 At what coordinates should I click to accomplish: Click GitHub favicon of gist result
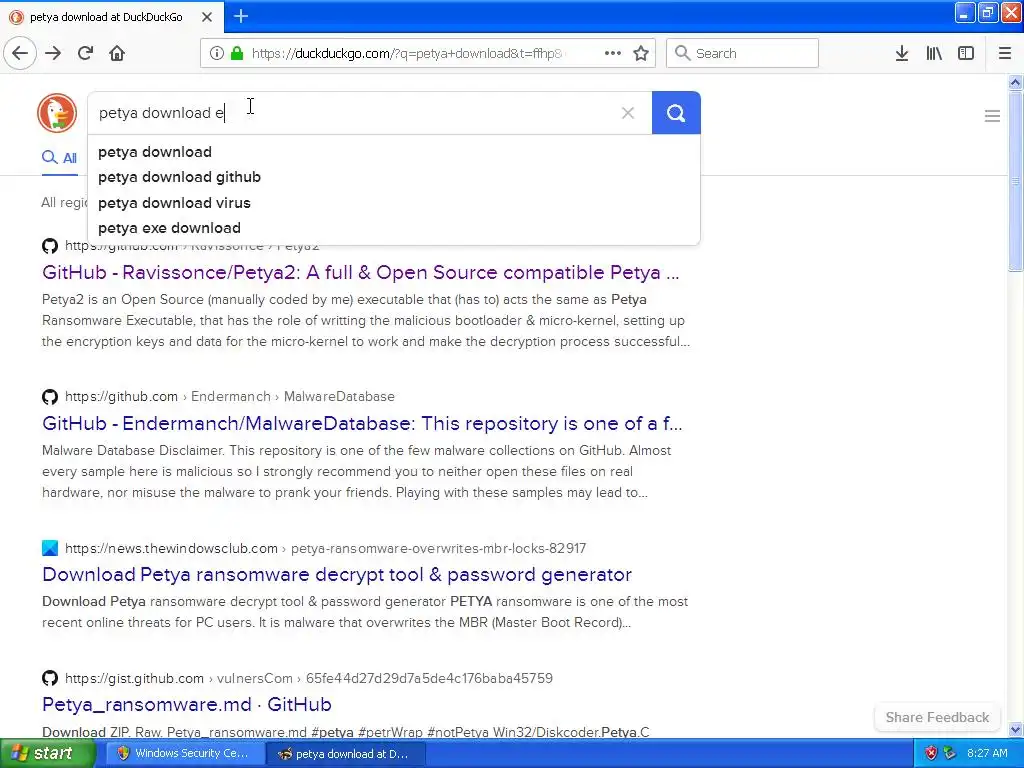(x=50, y=678)
